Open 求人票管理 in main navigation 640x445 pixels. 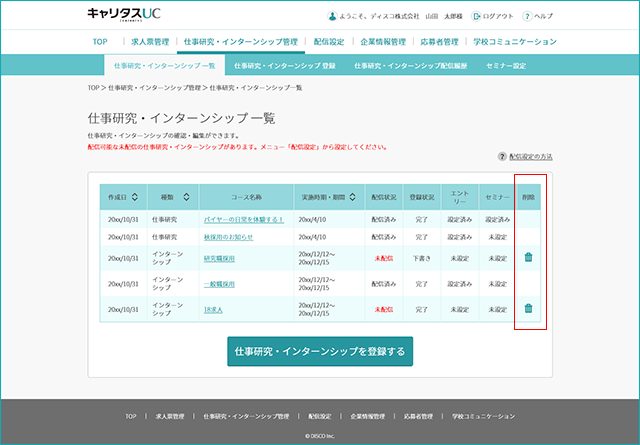(150, 42)
